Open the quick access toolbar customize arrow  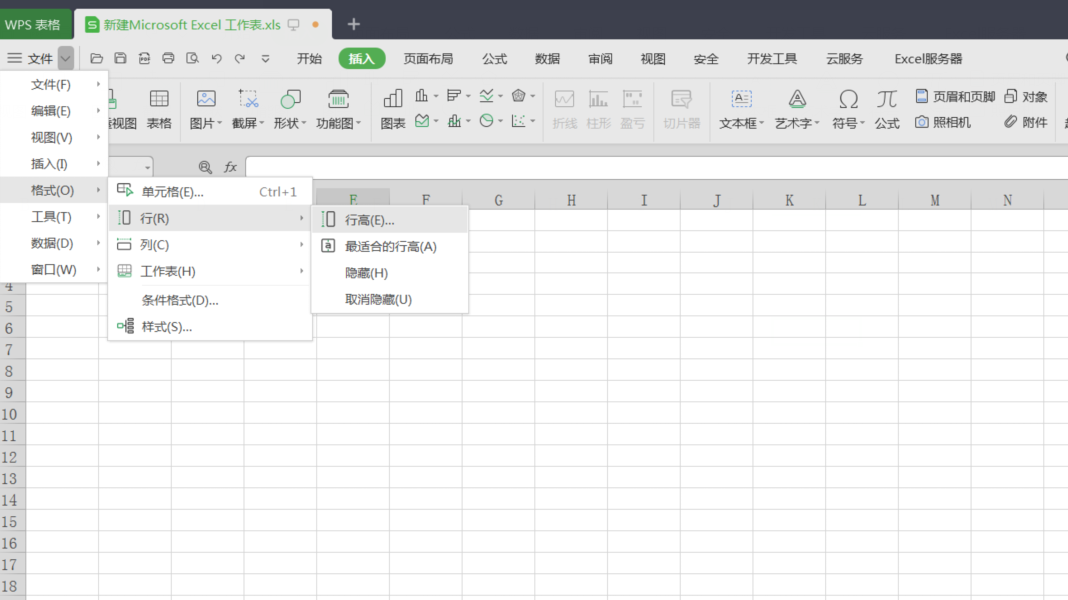tap(266, 59)
